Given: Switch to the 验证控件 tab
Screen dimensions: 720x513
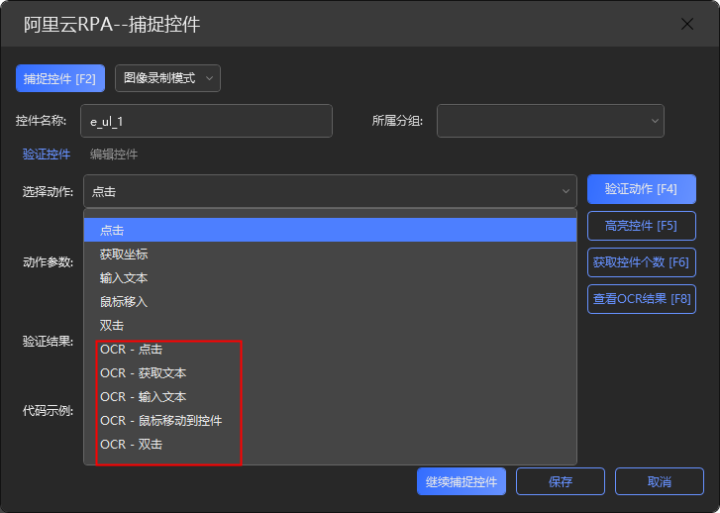Looking at the screenshot, I should click(46, 154).
